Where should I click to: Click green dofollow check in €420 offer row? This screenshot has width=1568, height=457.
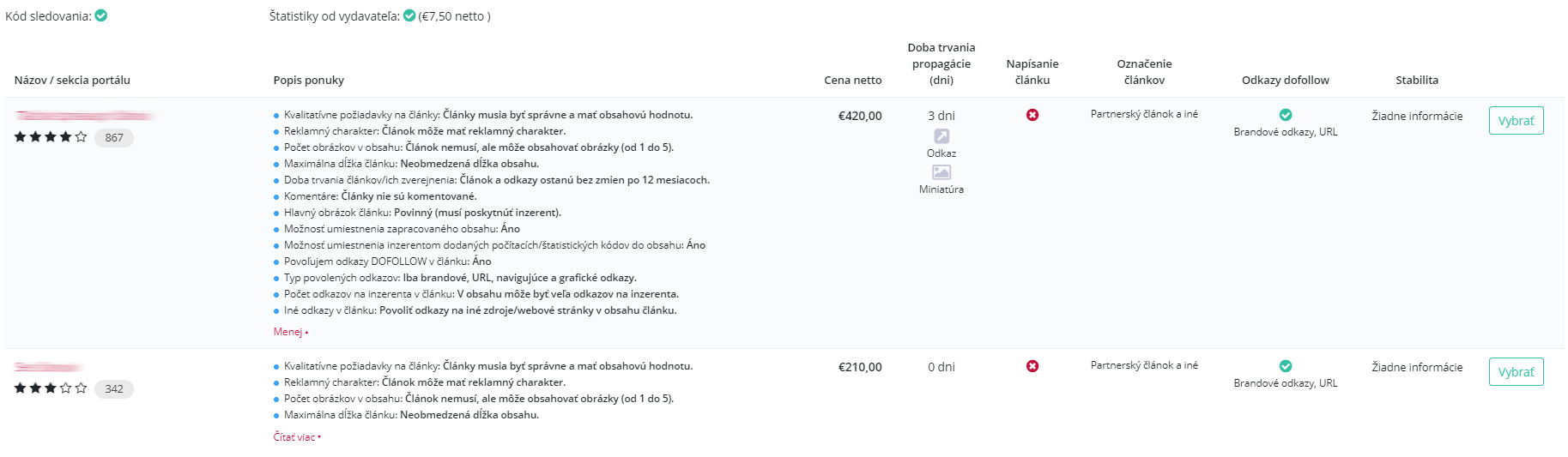(1286, 115)
